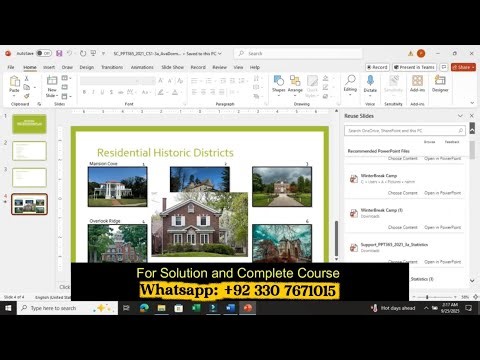Click the Save icon in the title bar

click(59, 53)
